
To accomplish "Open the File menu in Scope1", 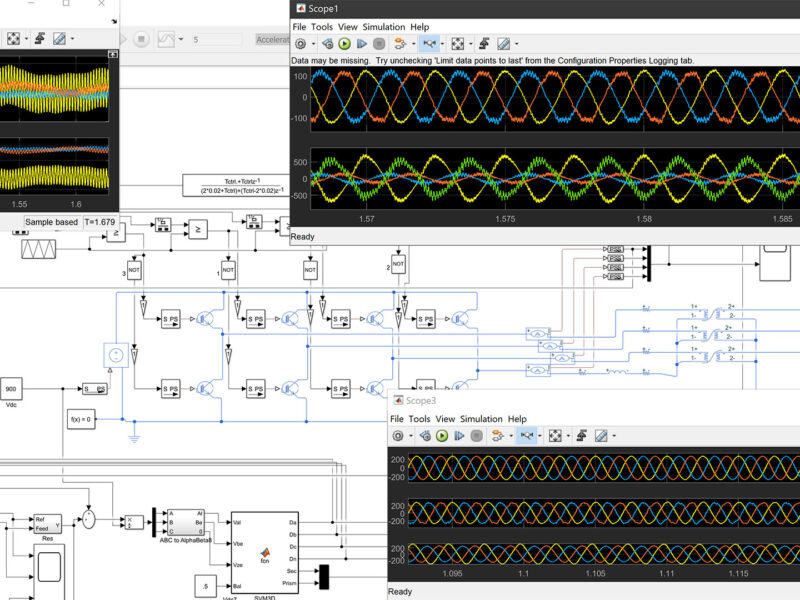I will pos(299,27).
